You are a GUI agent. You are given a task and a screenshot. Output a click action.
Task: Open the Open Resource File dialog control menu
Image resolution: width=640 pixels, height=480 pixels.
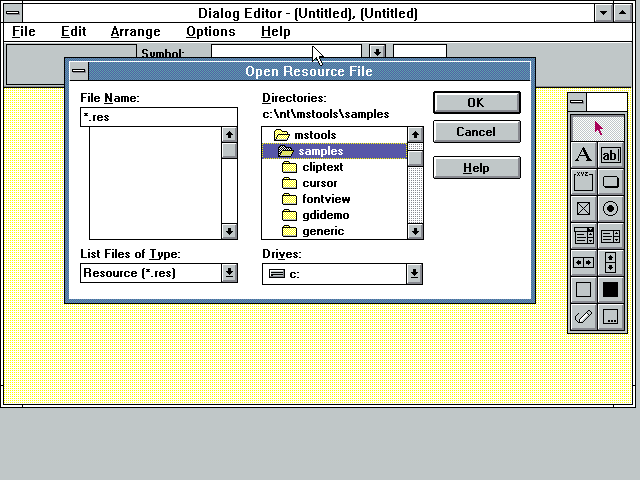[79, 71]
